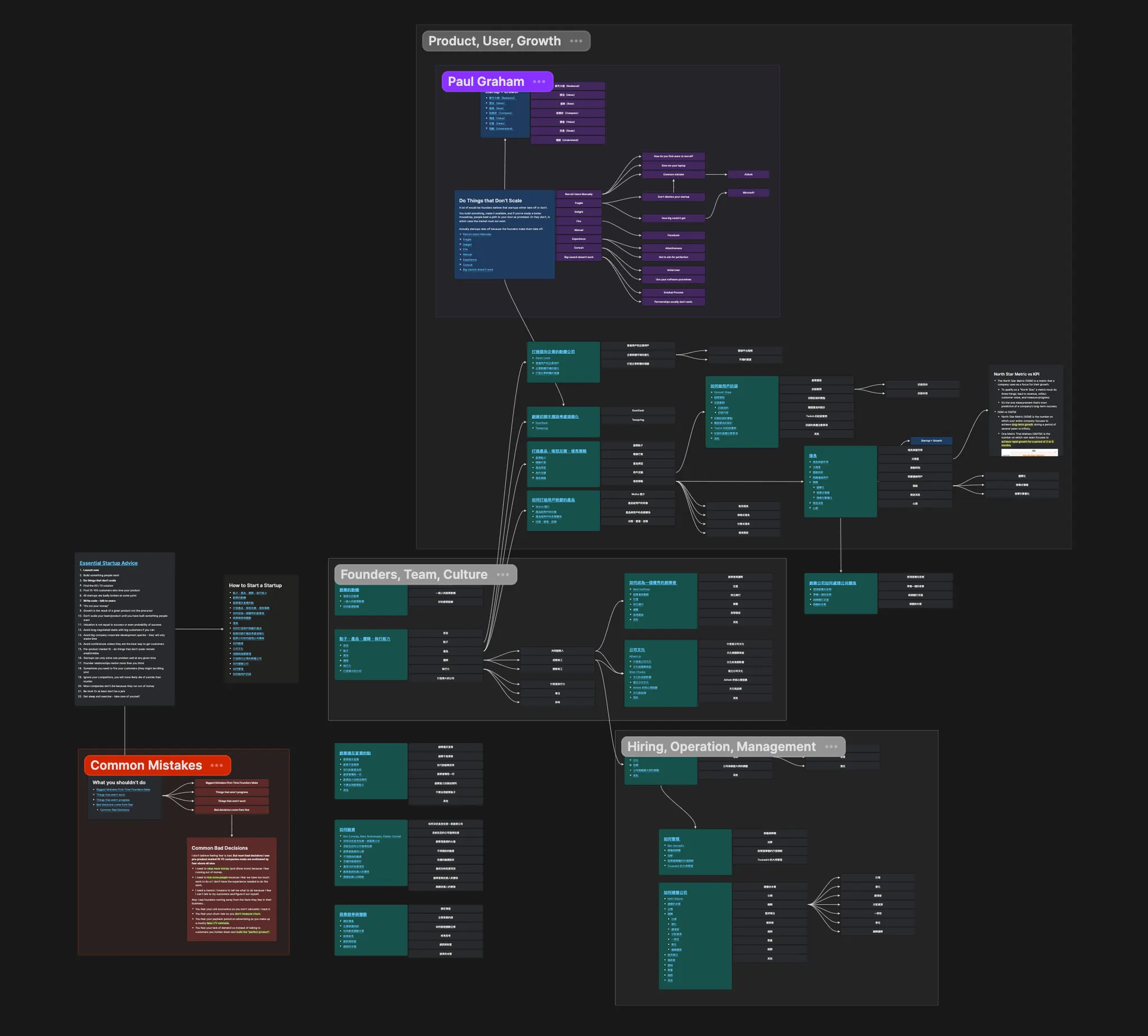Open Product, User, Growth section options menu
This screenshot has width=1148, height=1036.
point(576,41)
